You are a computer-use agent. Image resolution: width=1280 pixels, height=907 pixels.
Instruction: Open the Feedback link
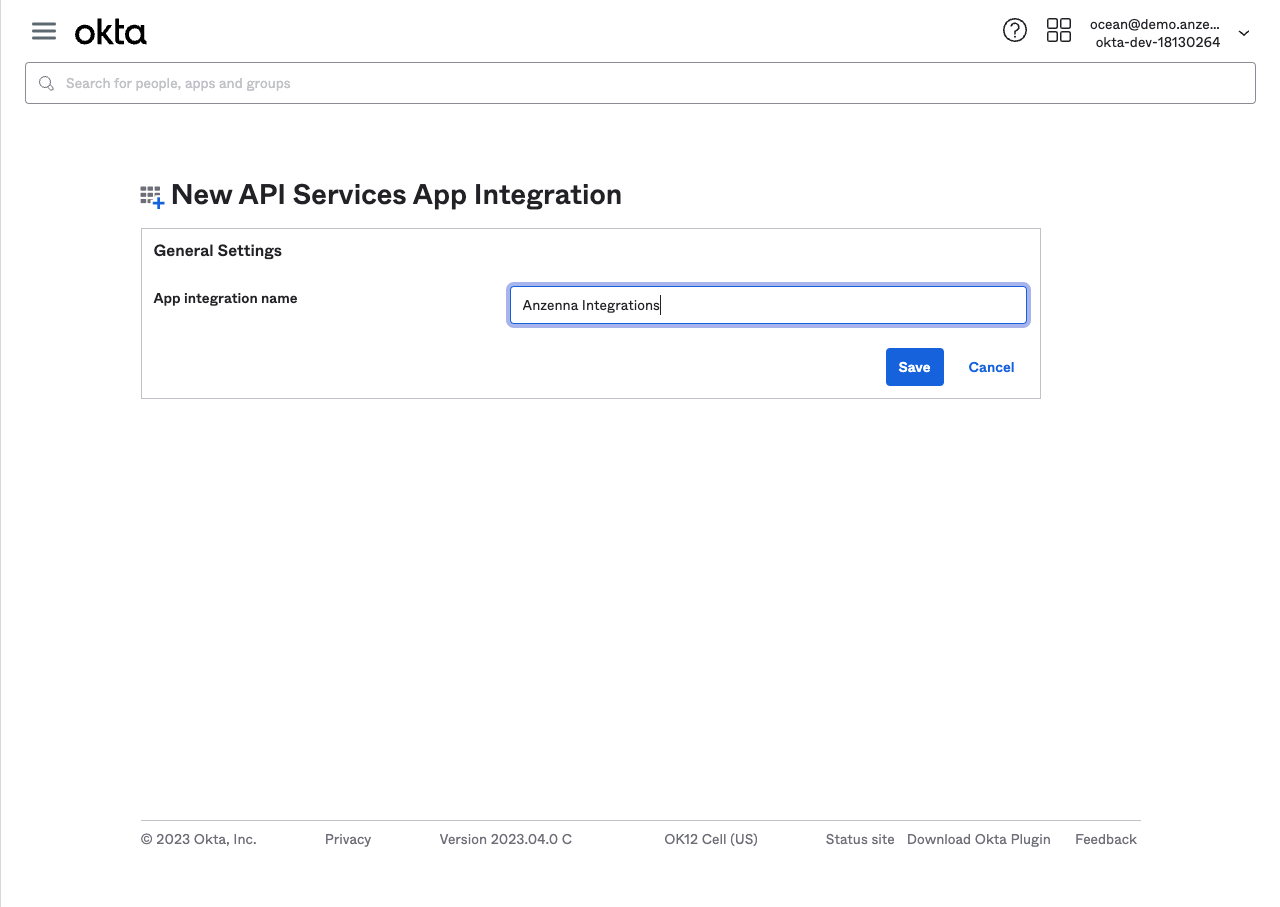click(x=1105, y=839)
